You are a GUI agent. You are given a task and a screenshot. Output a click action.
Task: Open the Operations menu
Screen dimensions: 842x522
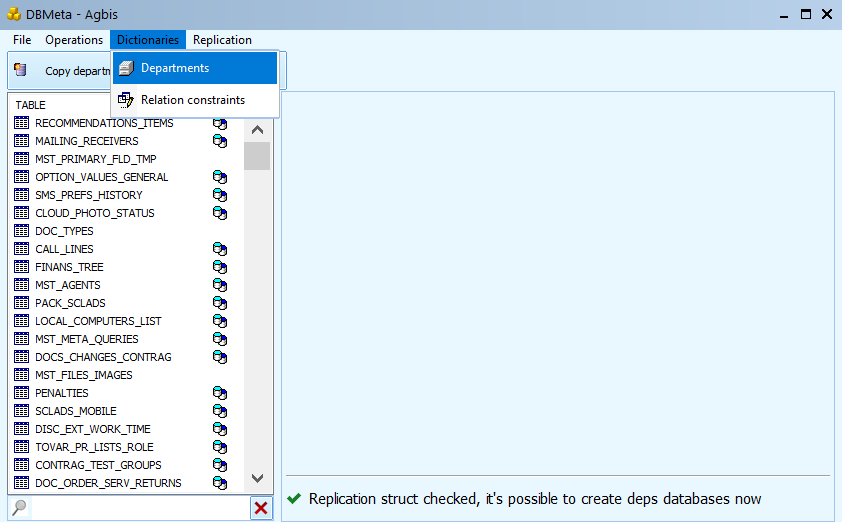[x=74, y=40]
